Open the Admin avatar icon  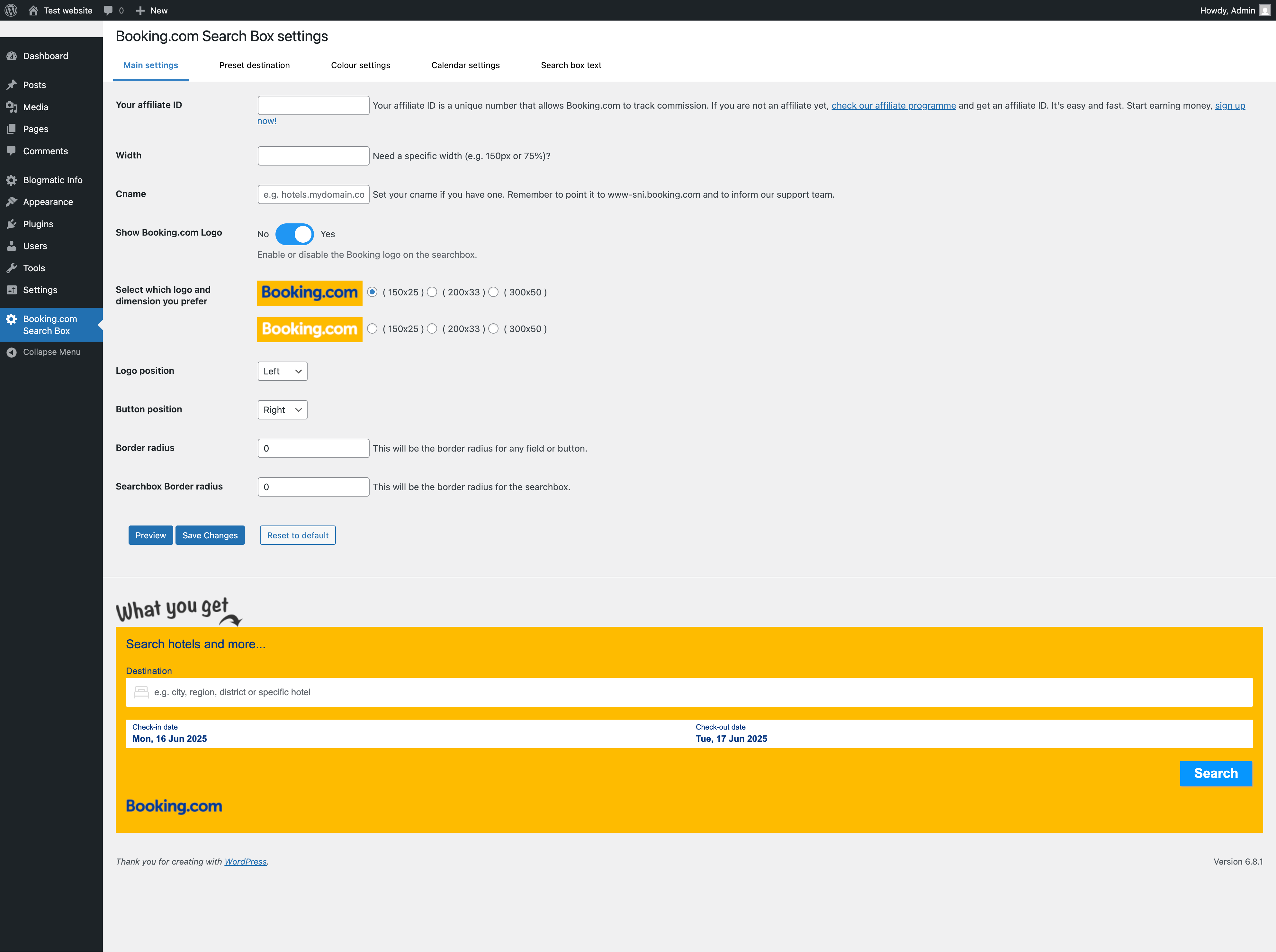point(1264,10)
